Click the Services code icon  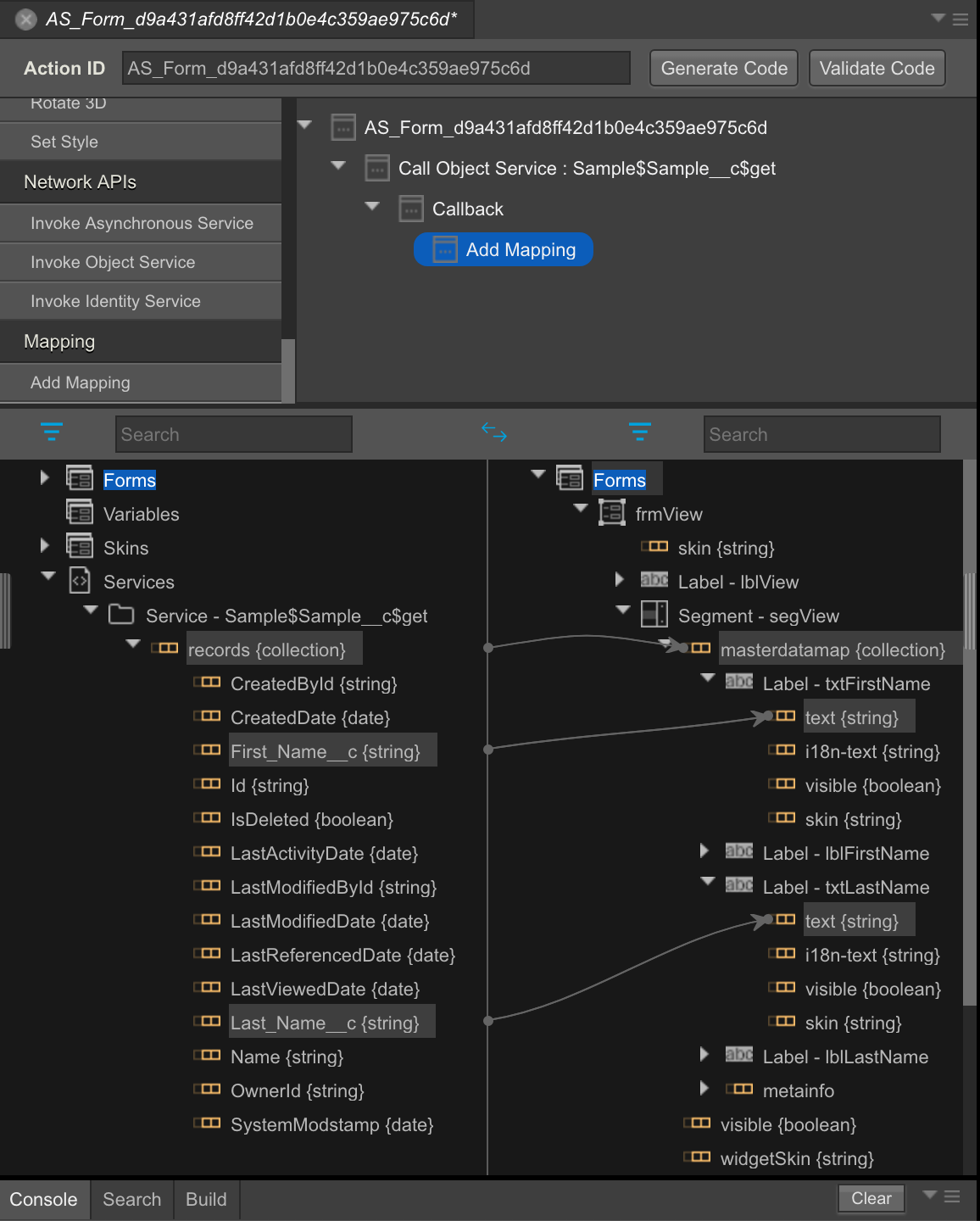81,581
